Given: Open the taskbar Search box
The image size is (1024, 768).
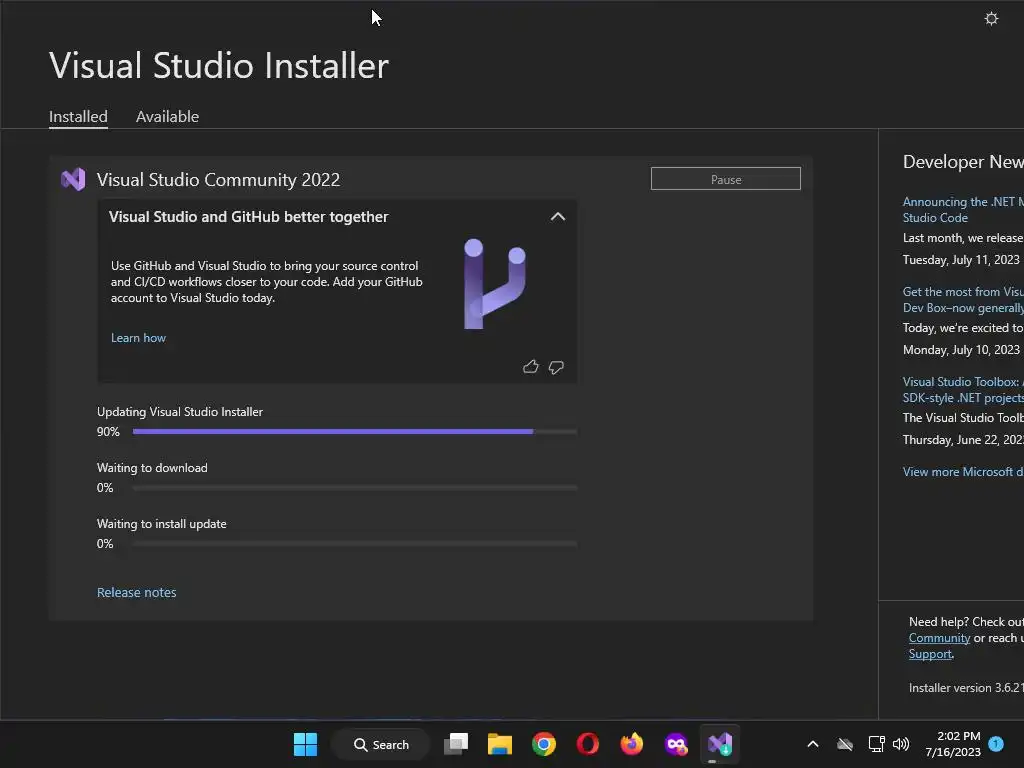Looking at the screenshot, I should tap(381, 744).
